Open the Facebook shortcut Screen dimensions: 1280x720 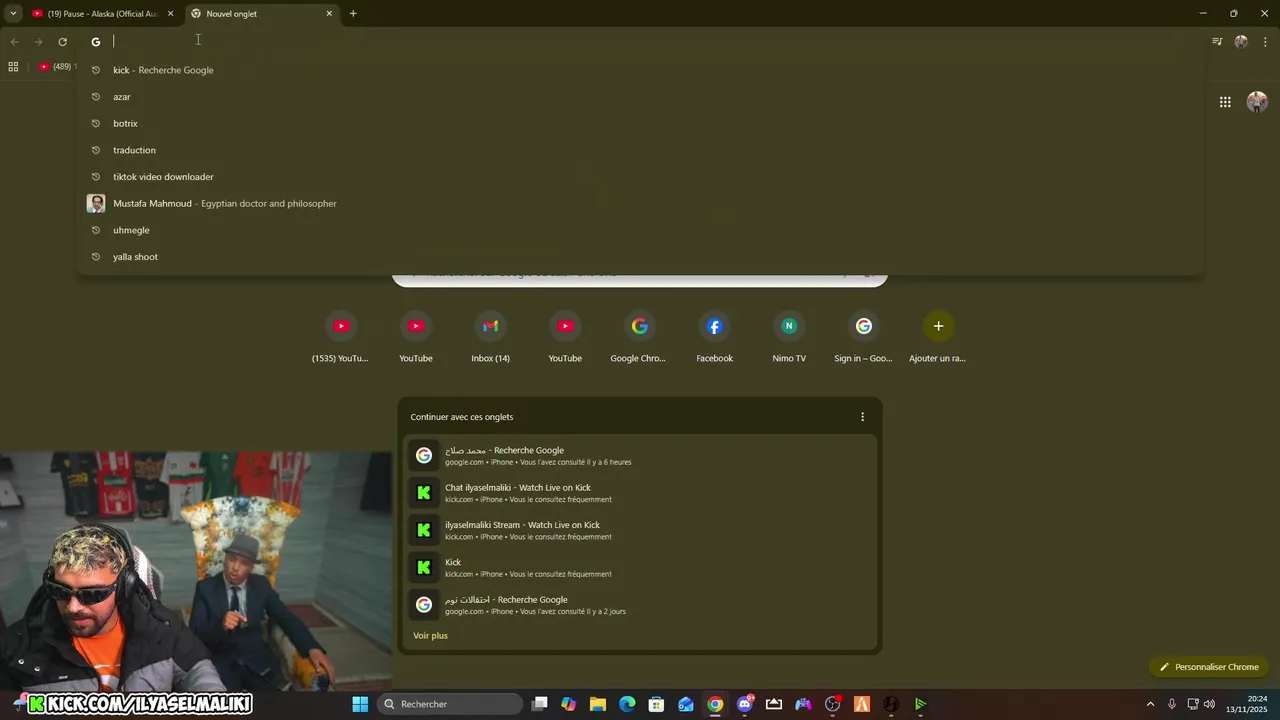(x=714, y=337)
